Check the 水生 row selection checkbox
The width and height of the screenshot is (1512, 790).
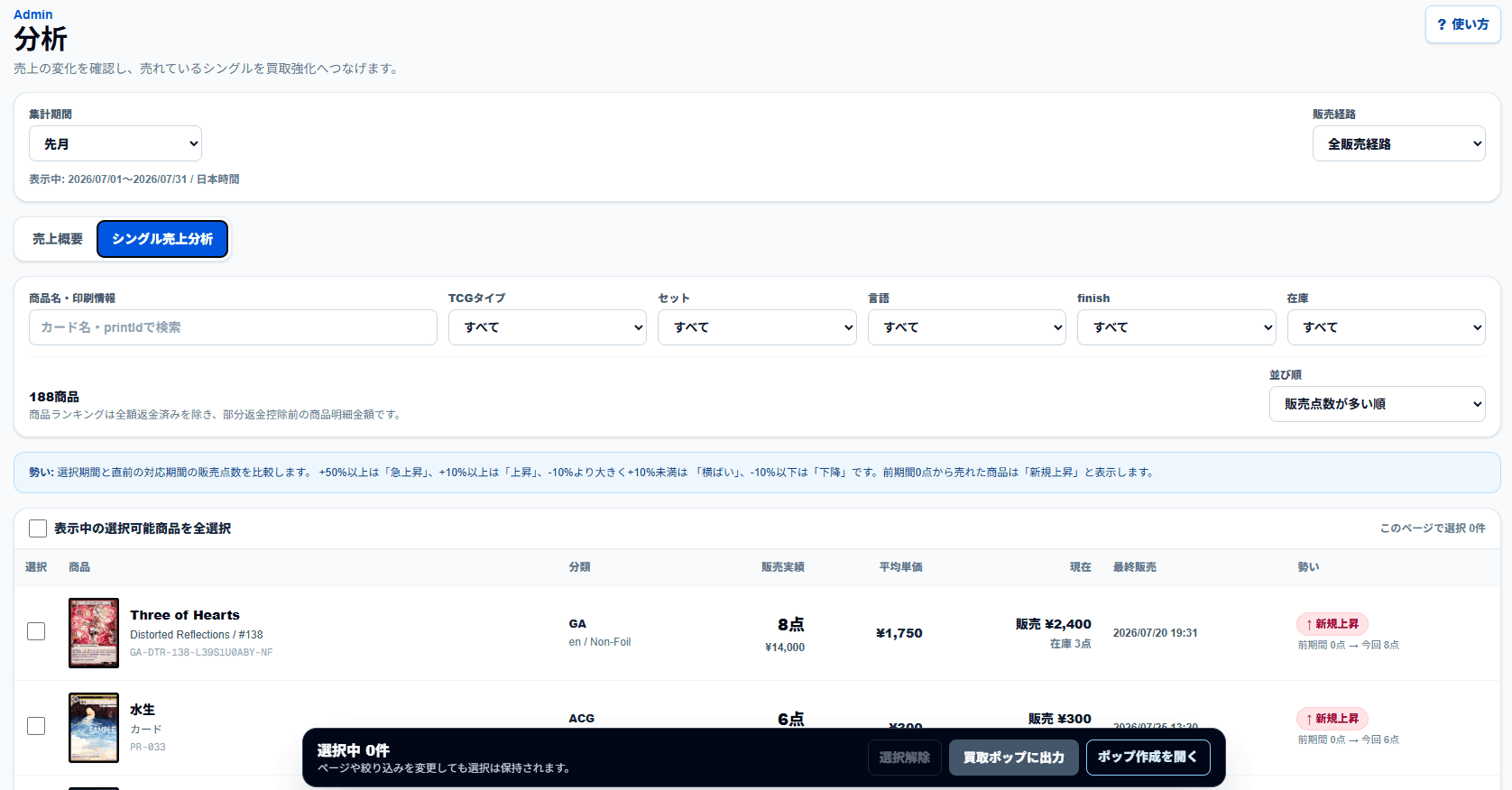click(36, 726)
